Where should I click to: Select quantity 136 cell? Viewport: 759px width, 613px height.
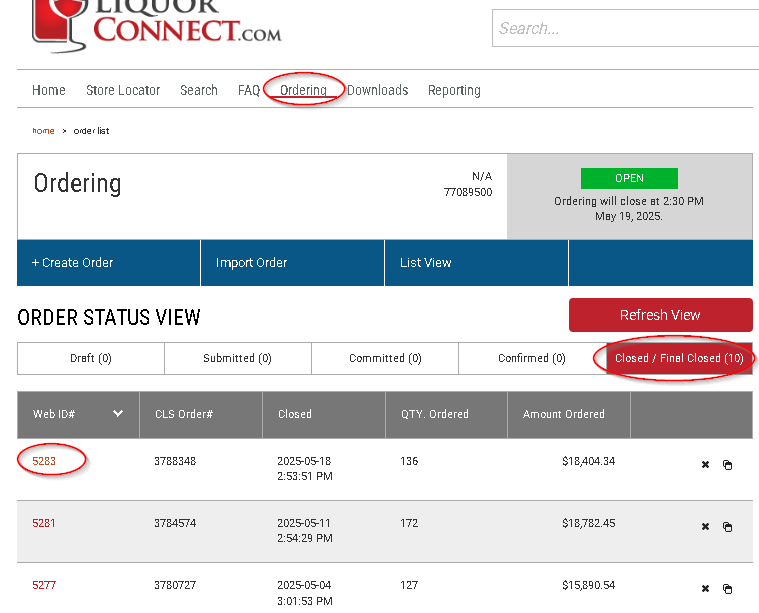tap(409, 461)
